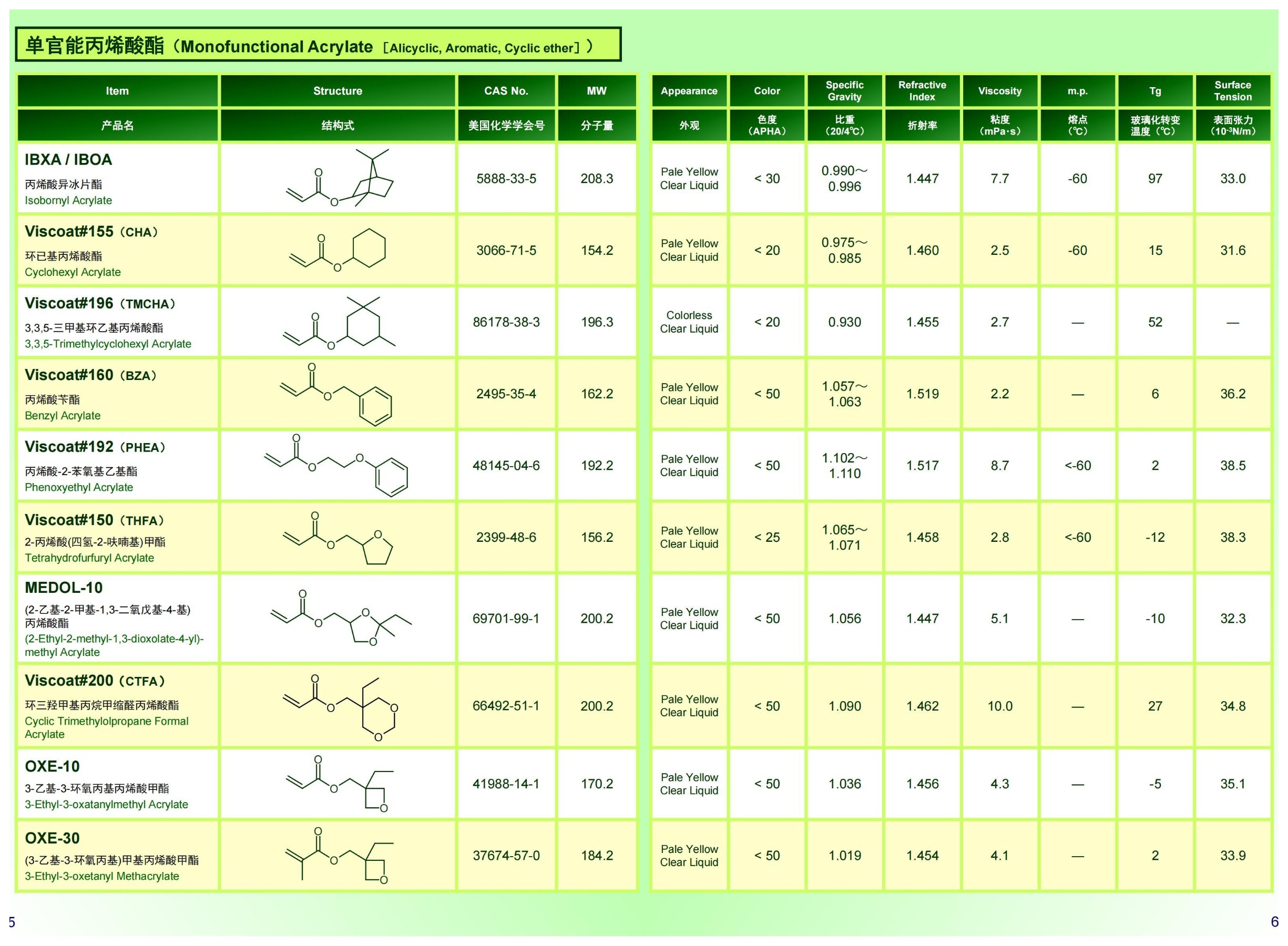The width and height of the screenshot is (1288, 946).
Task: Click the Viscoat#200 (CTFA) product name
Action: click(95, 680)
